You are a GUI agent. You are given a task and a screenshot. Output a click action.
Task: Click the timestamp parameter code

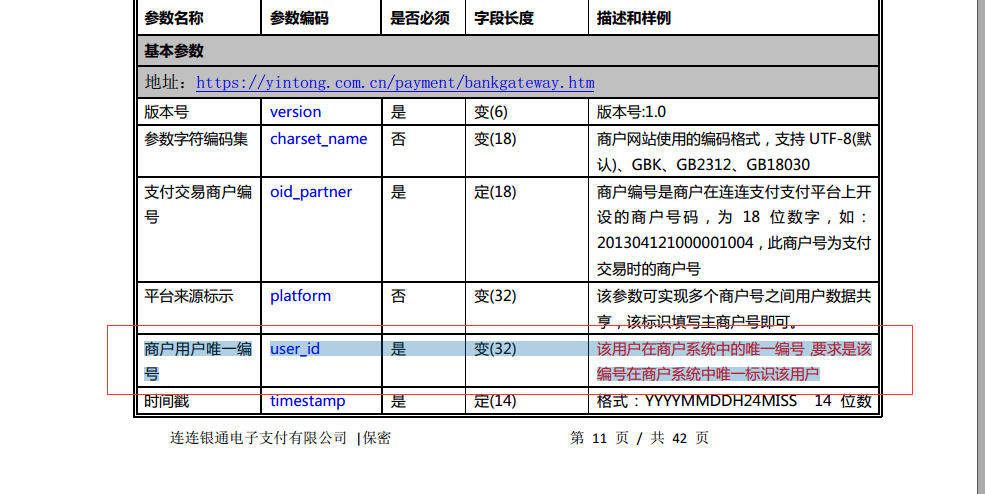307,401
